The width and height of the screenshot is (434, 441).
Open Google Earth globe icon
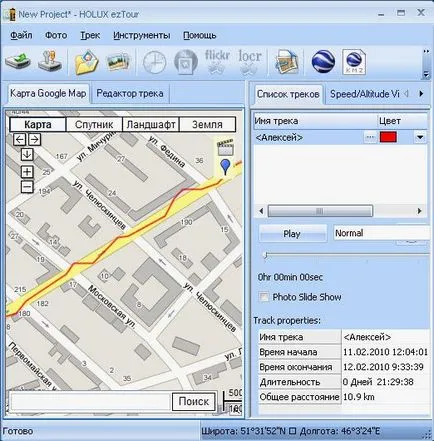click(x=323, y=61)
